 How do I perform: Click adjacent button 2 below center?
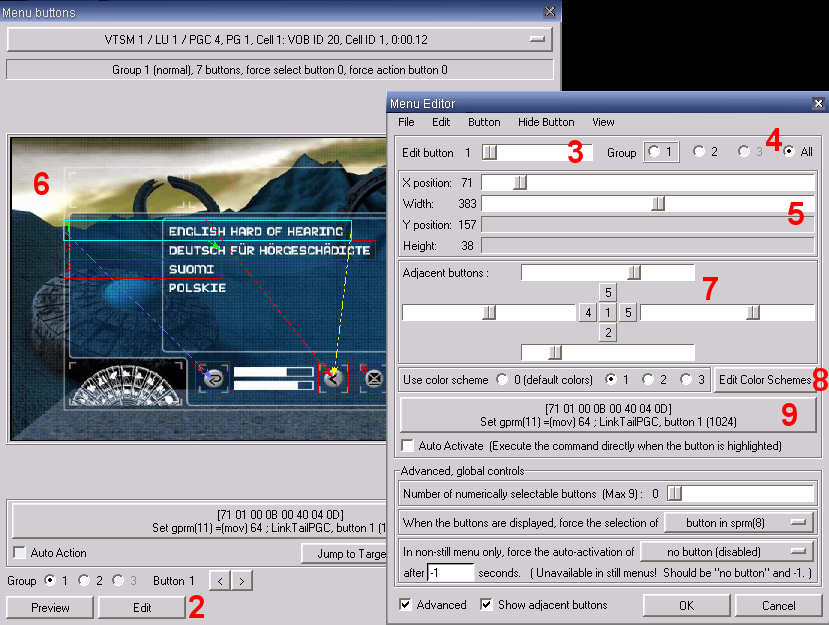pyautogui.click(x=608, y=333)
